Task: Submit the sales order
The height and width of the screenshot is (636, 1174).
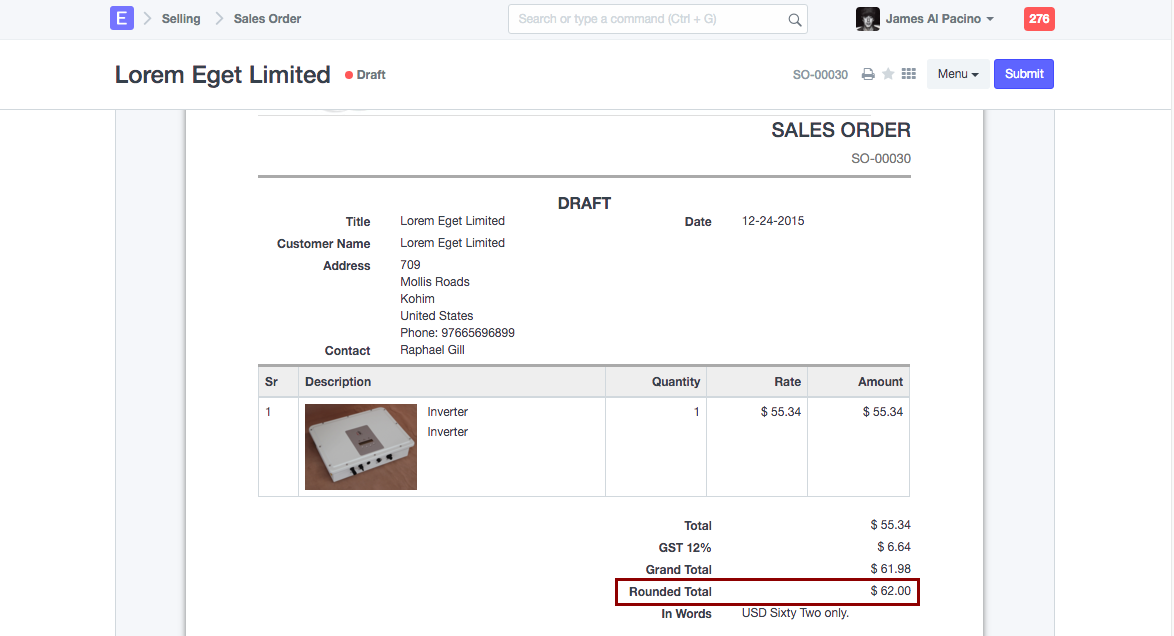Action: pos(1024,75)
